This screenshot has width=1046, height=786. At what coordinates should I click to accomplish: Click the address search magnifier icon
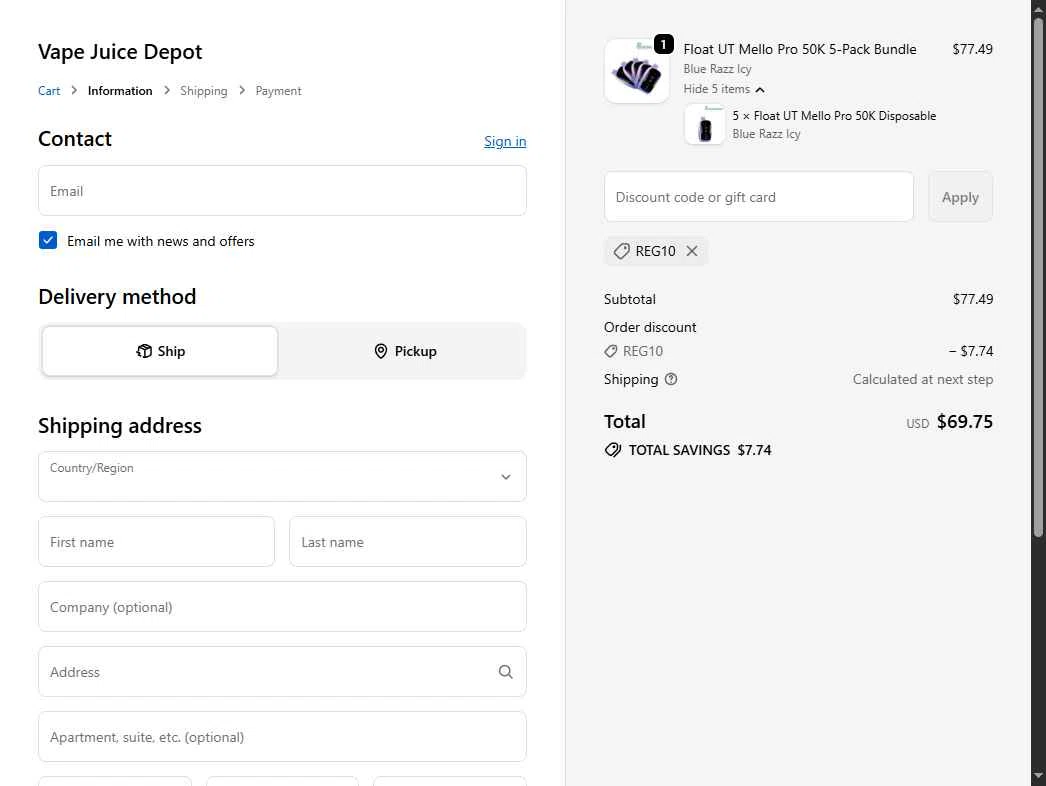click(506, 672)
